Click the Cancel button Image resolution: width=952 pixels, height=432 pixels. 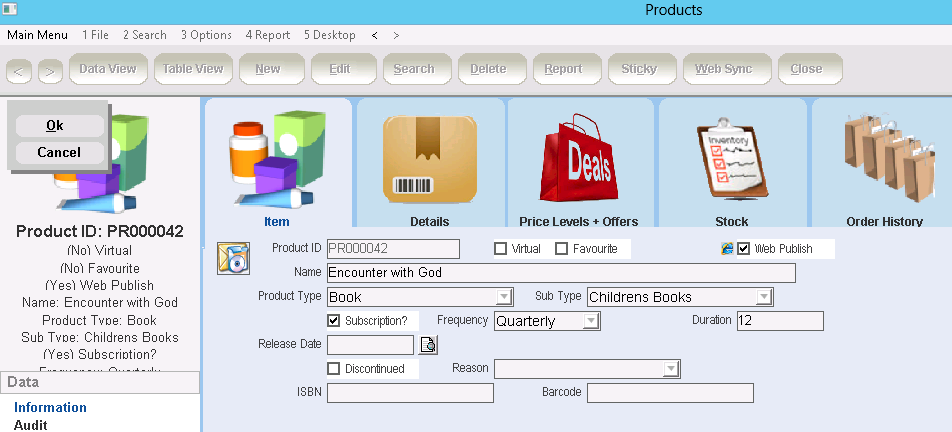point(60,152)
